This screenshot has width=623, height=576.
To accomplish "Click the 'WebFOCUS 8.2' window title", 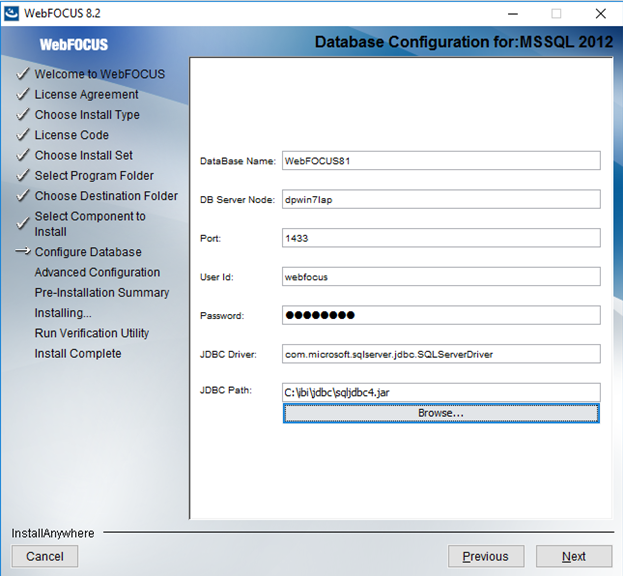I will pyautogui.click(x=62, y=14).
